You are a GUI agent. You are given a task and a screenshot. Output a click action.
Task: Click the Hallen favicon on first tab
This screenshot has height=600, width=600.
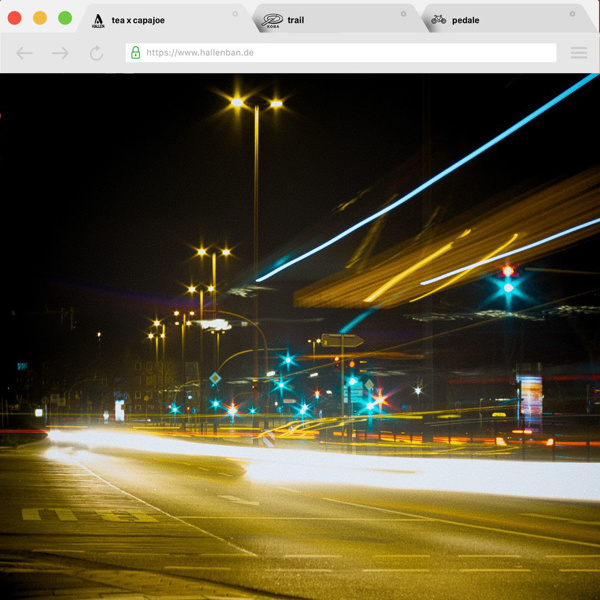98,20
